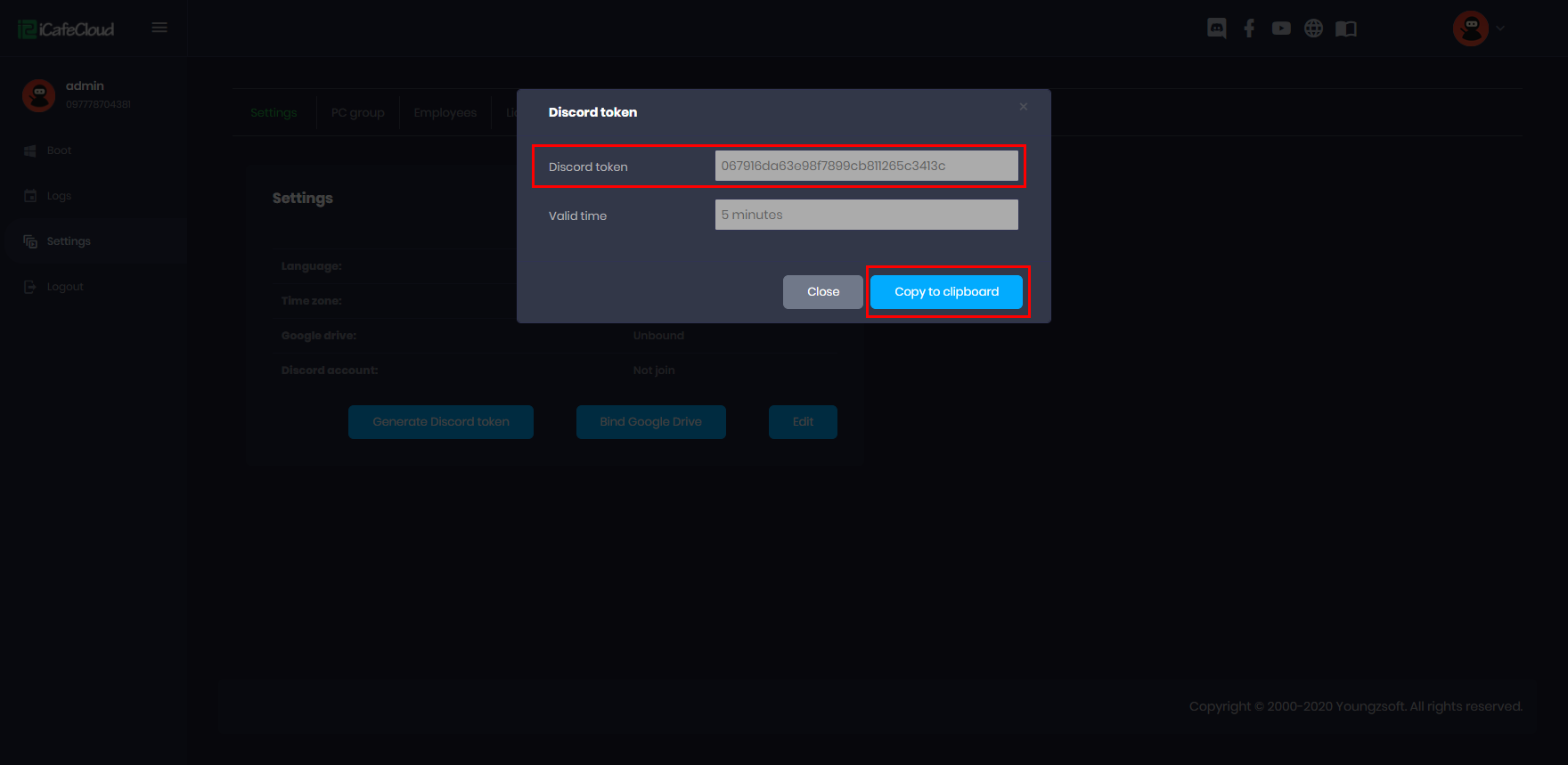Toggle the hamburger sidebar menu
Screen dimensions: 1568x765
(x=159, y=28)
